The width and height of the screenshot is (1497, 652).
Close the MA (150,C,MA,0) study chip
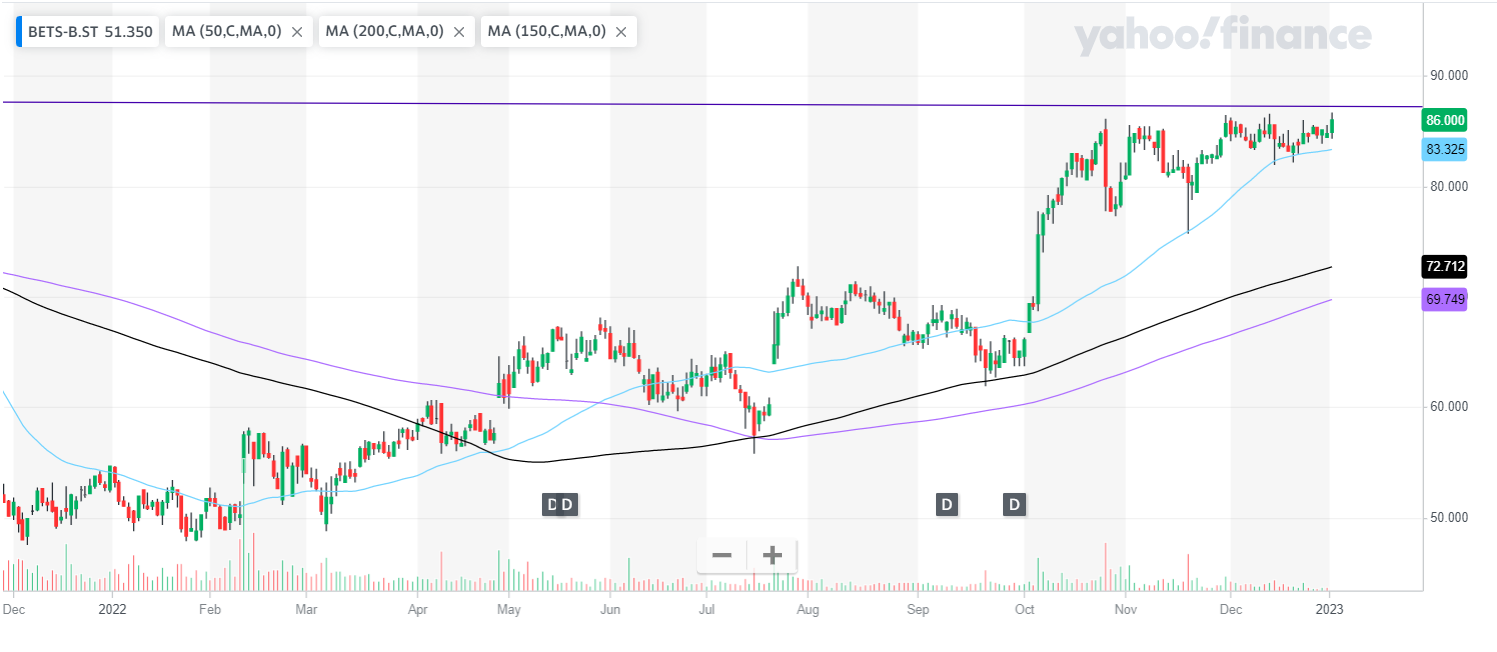[x=621, y=32]
